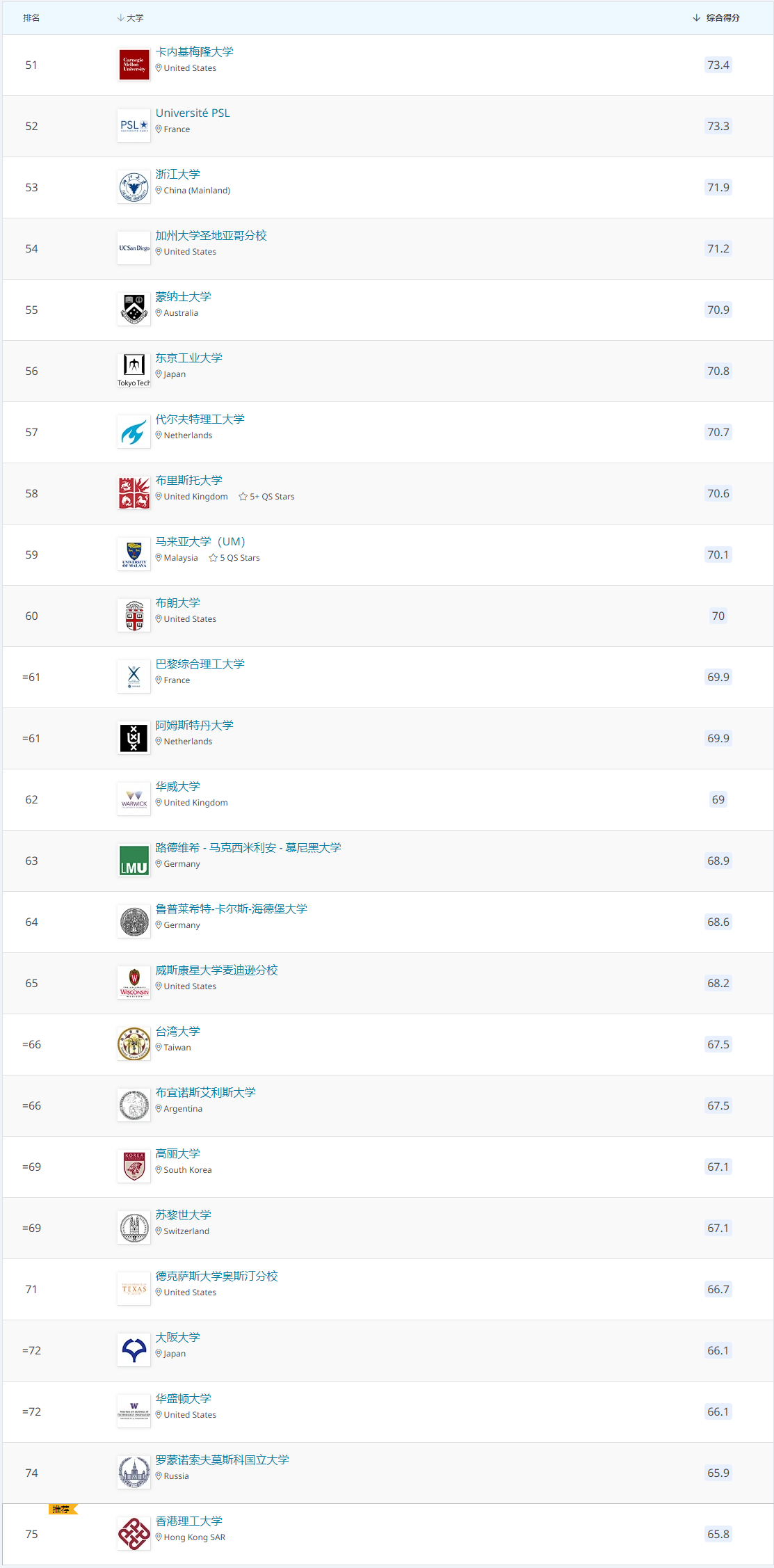The width and height of the screenshot is (774, 1568).
Task: Click the Tokyo Tech logo
Action: tap(134, 371)
